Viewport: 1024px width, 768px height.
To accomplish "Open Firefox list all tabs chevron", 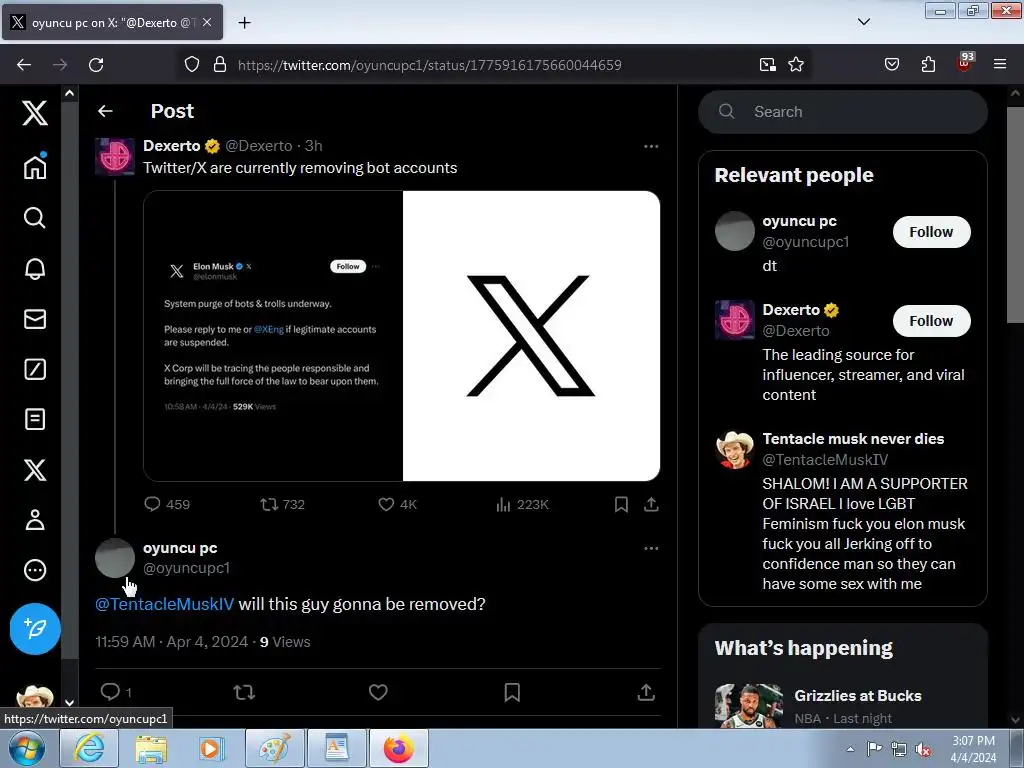I will [x=863, y=22].
